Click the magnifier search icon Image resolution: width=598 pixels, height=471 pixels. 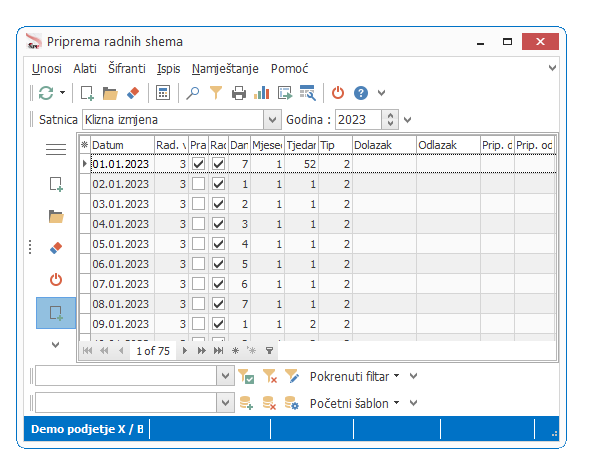coord(193,93)
